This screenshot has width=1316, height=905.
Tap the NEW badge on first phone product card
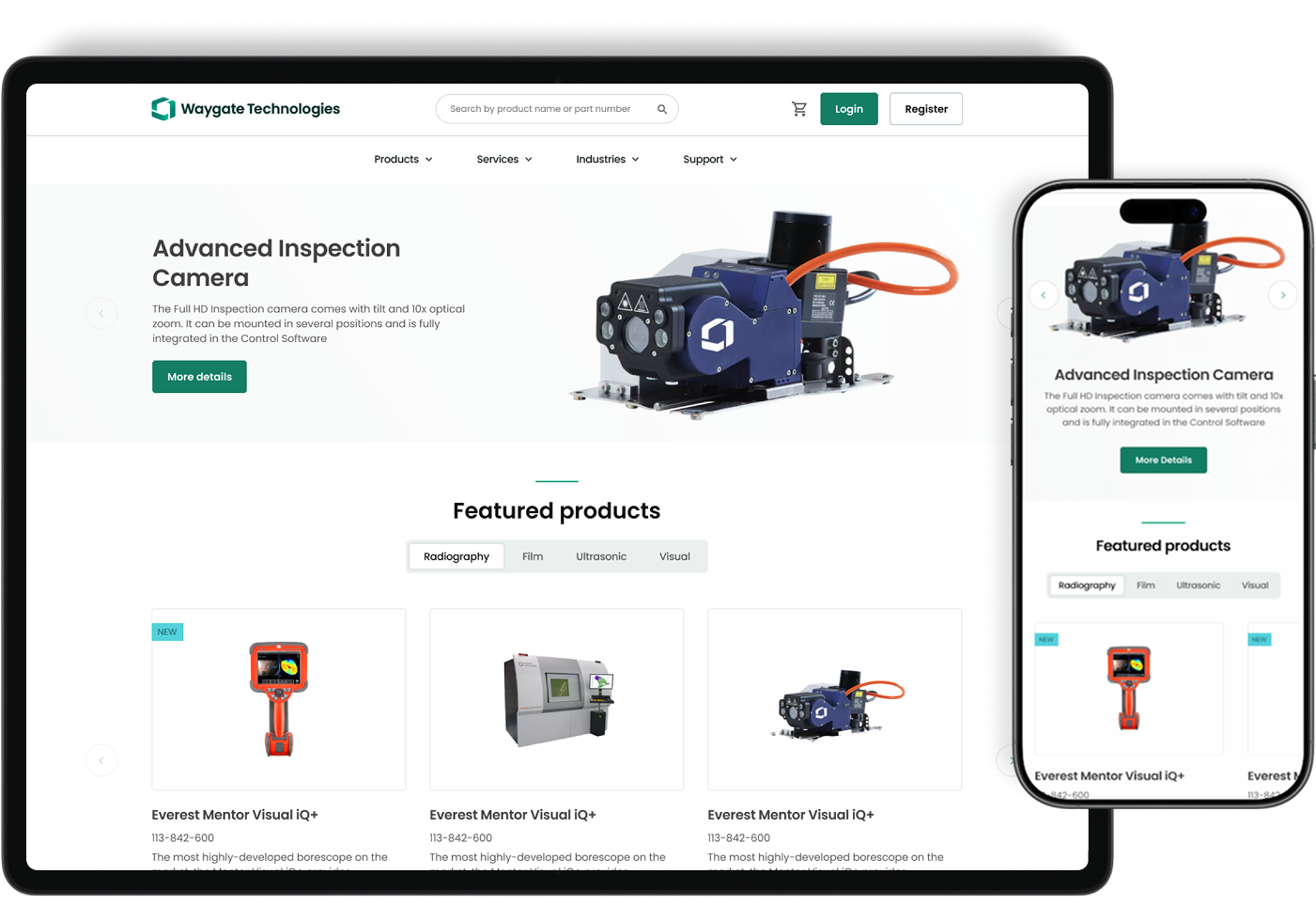pos(1046,639)
